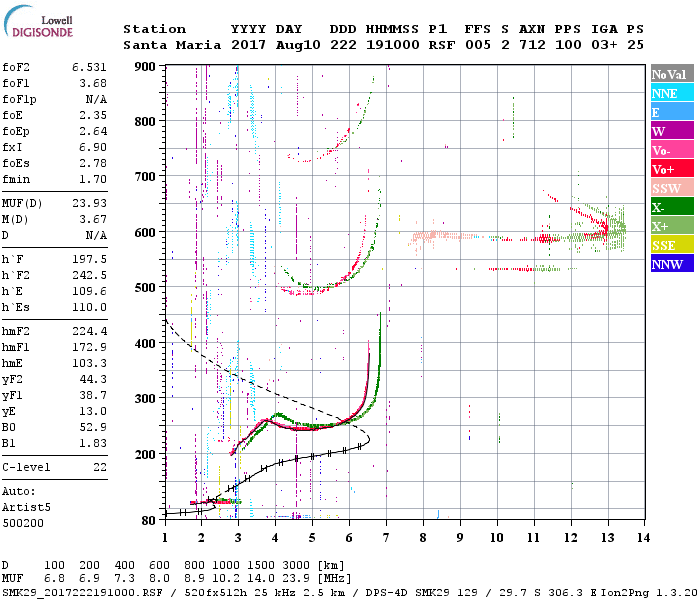Viewport: 700px width, 600px height.
Task: Click the fxI value 6.90
Action: coord(93,147)
